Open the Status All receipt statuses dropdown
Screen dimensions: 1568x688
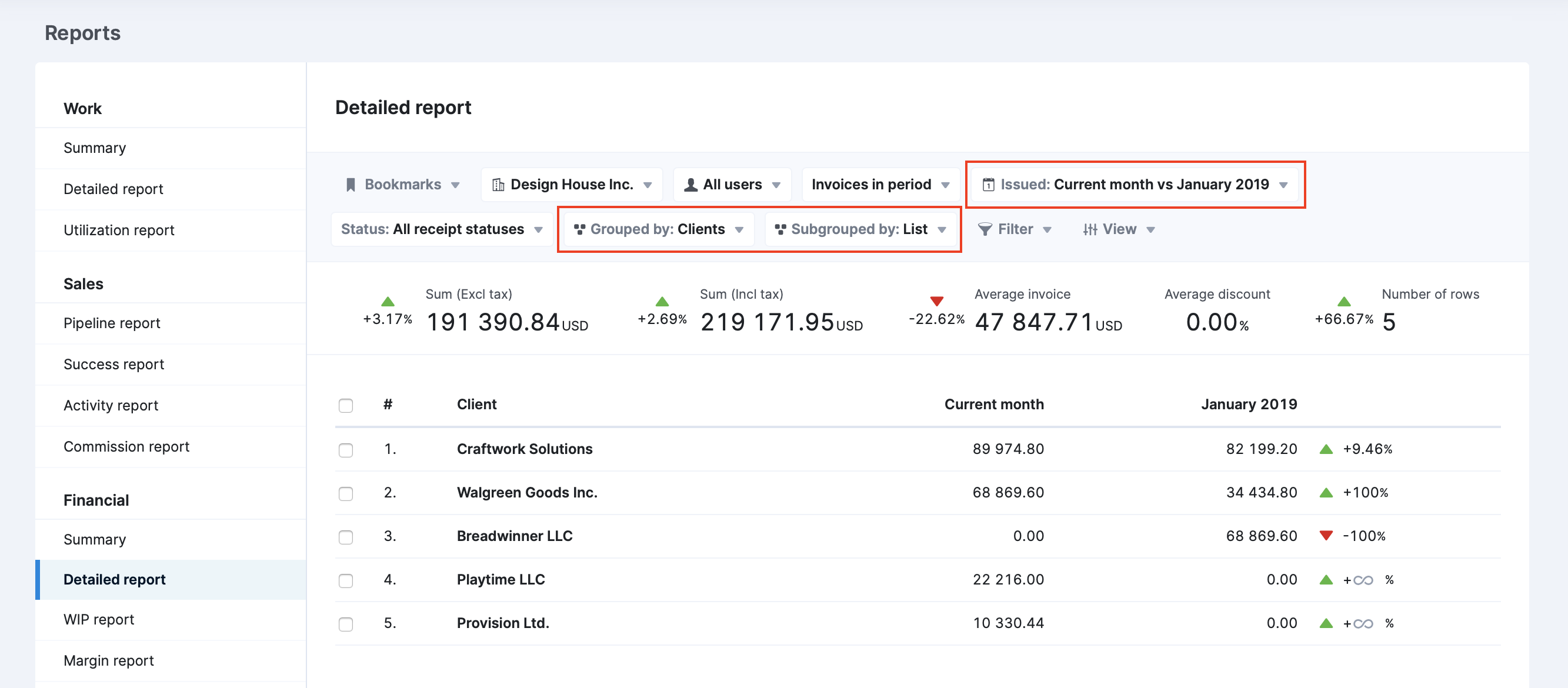pyautogui.click(x=442, y=229)
